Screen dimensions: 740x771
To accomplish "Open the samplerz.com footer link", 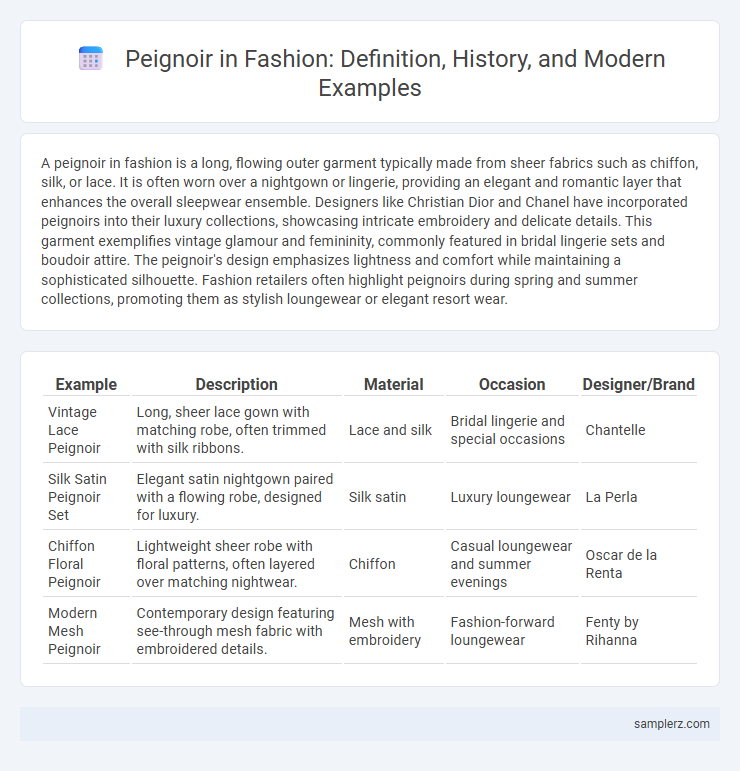I will [x=671, y=724].
